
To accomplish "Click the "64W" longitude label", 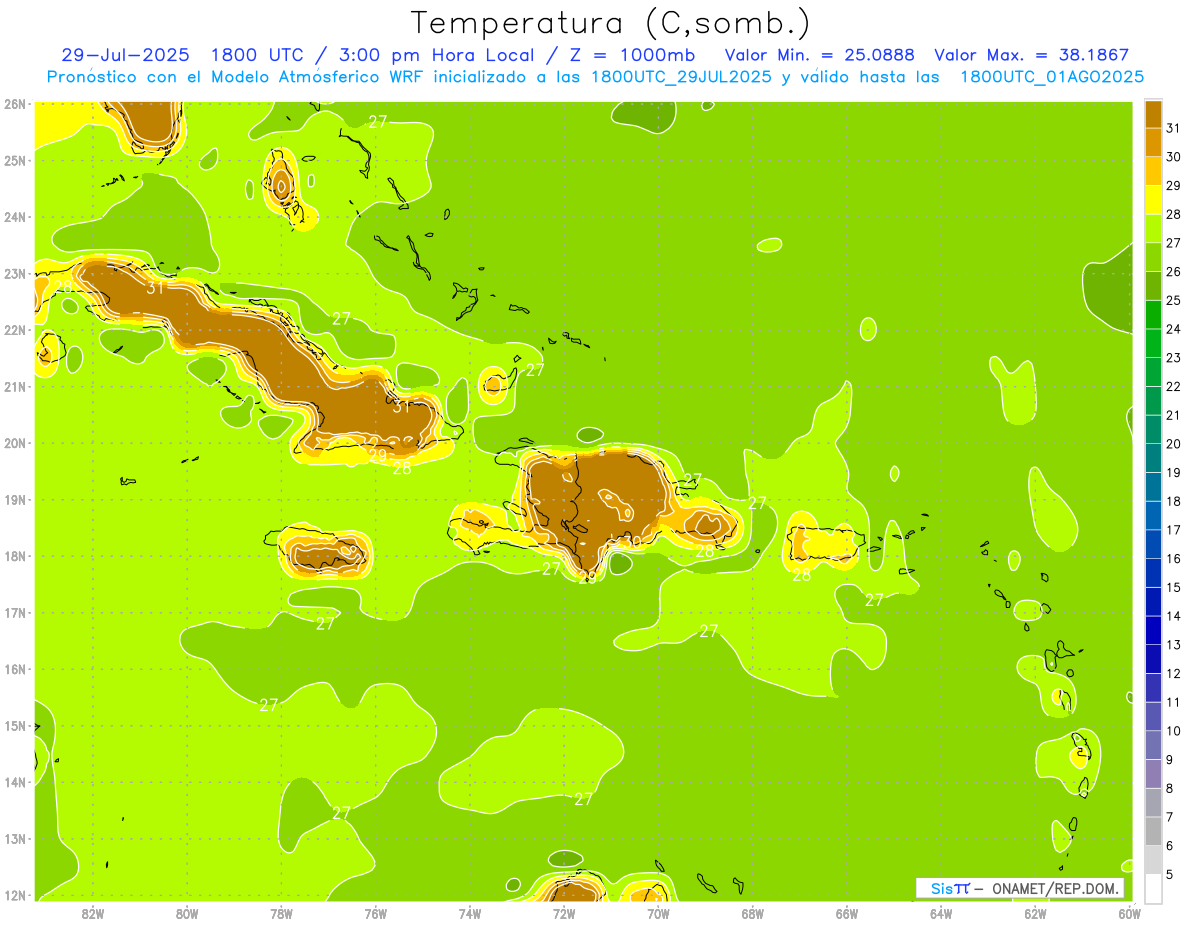I will (941, 913).
